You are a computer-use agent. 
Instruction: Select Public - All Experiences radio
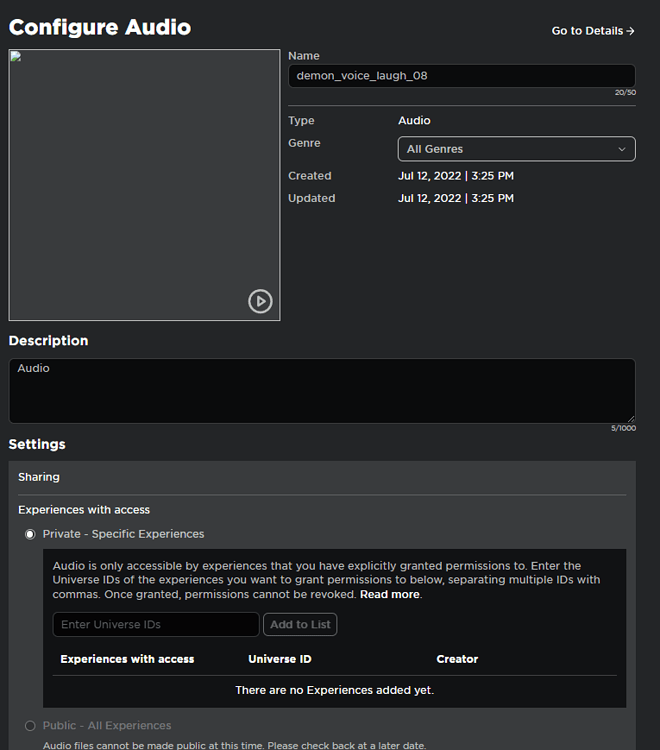coord(30,726)
